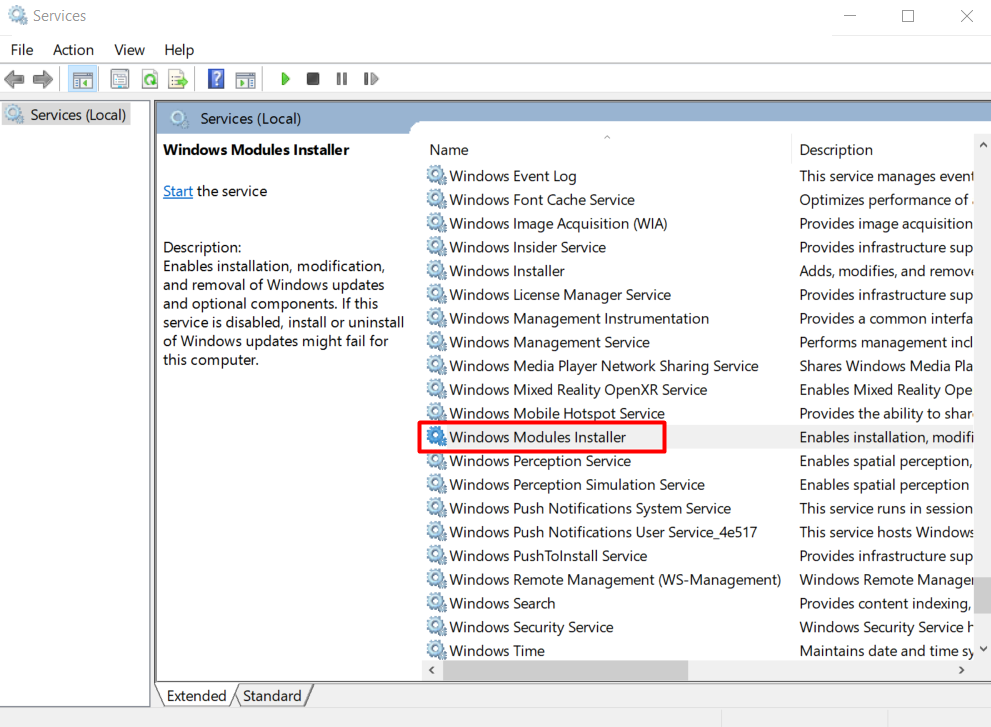The width and height of the screenshot is (991, 727).
Task: Switch to the Standard tab
Action: (272, 695)
